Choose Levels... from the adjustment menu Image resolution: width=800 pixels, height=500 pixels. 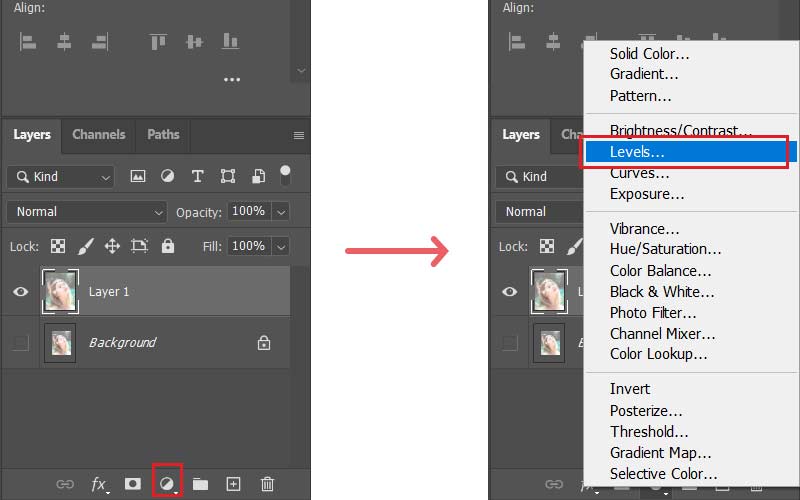coord(691,152)
